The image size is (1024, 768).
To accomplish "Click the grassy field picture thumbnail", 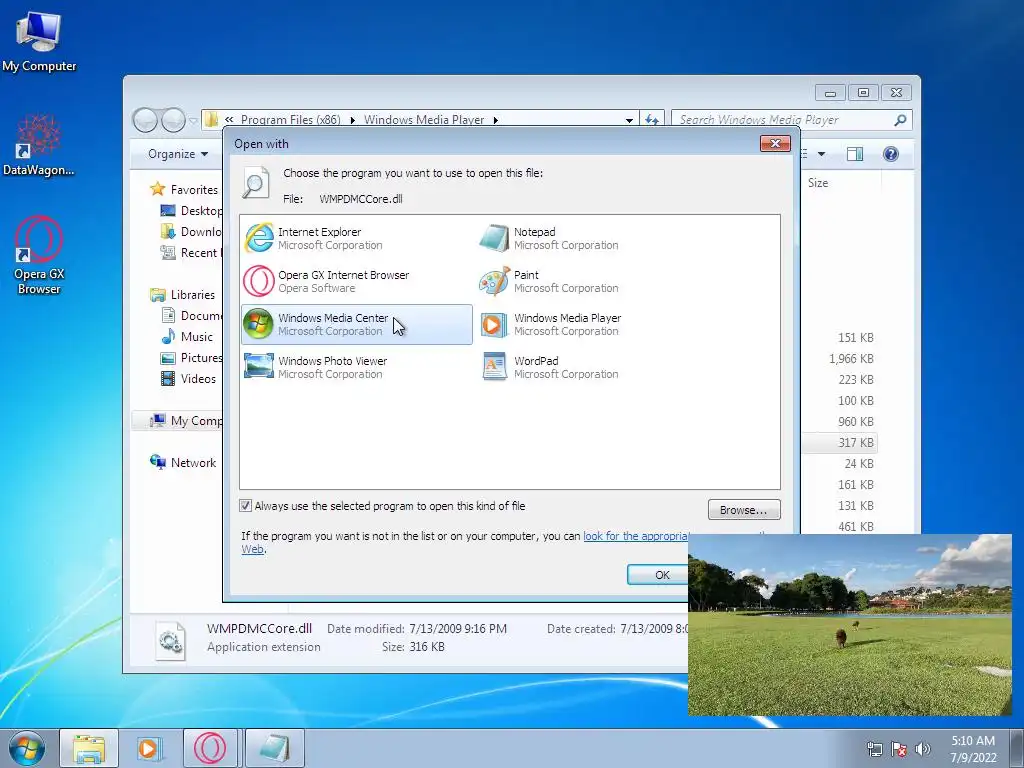I will (850, 625).
